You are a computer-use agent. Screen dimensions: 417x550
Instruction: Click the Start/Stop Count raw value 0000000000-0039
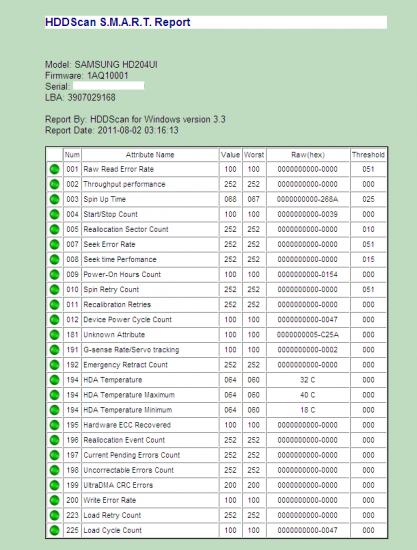(x=308, y=214)
